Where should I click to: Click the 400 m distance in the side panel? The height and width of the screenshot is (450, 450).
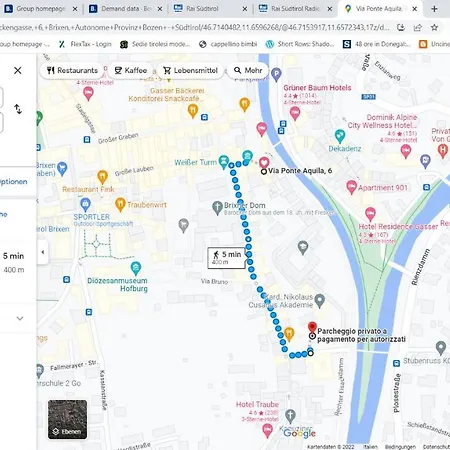tap(14, 270)
